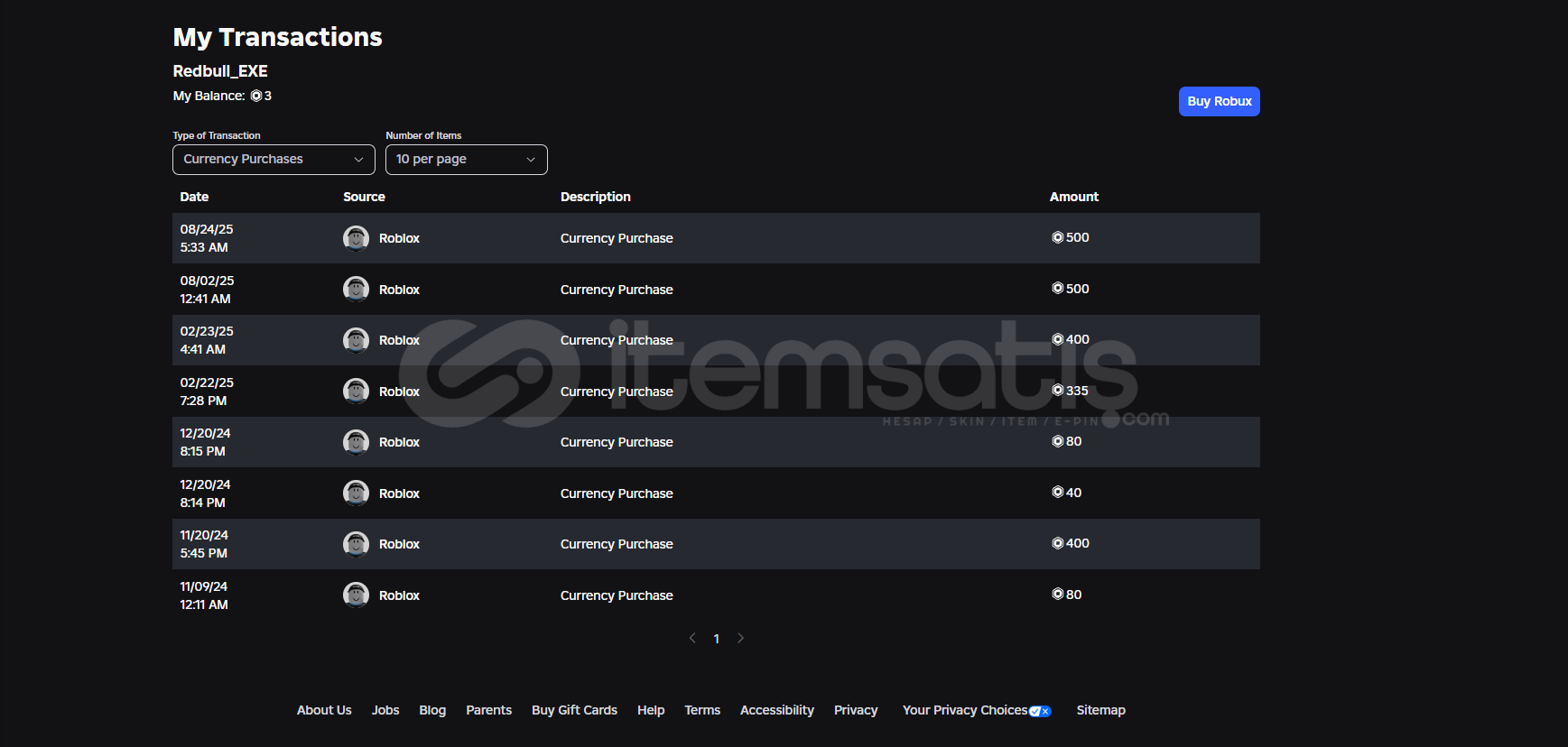This screenshot has height=747, width=1568.
Task: Click the Roblox avatar in the 8:14 PM row
Action: (357, 493)
